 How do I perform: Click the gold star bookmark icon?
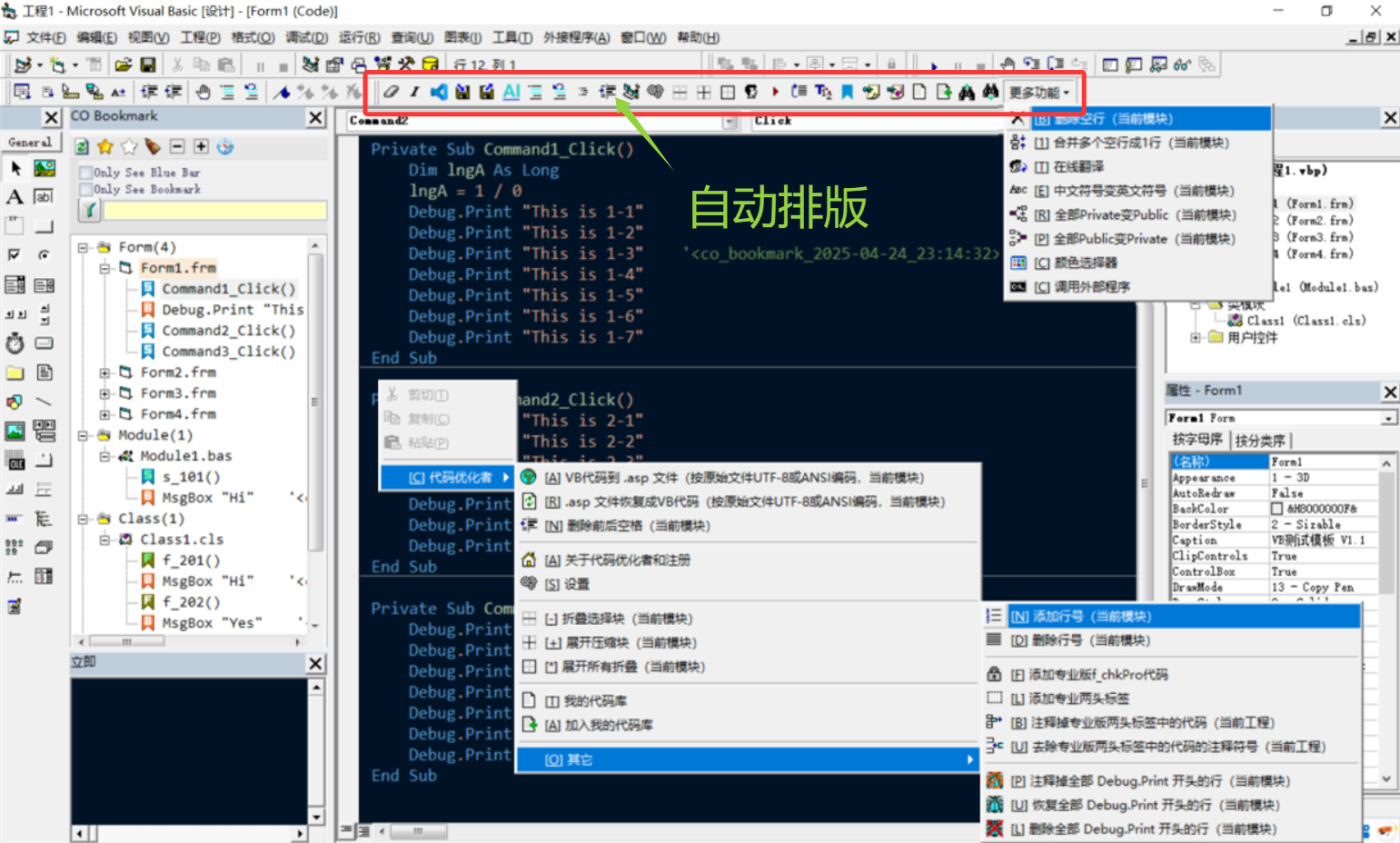(105, 146)
